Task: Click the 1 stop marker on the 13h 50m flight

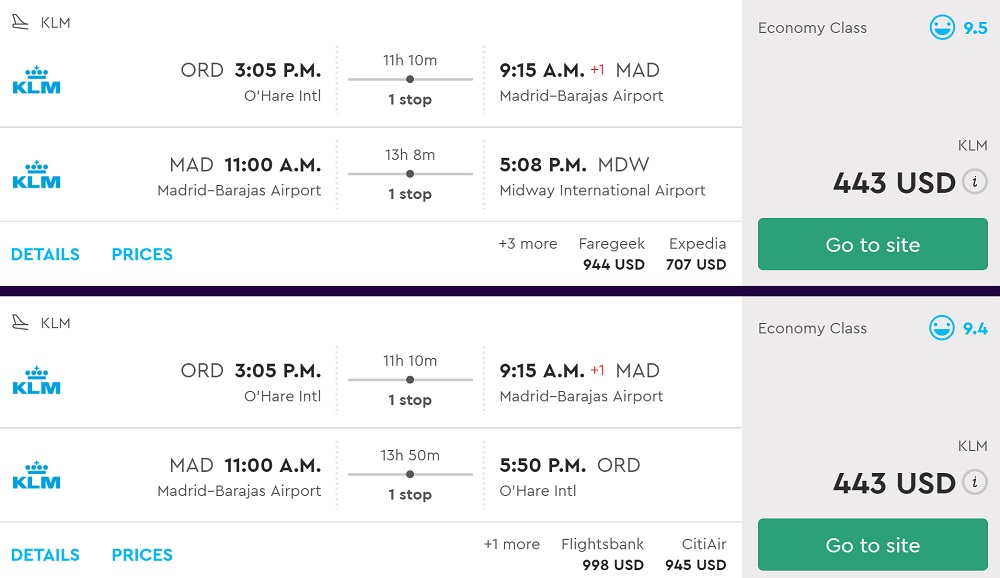Action: (x=410, y=474)
